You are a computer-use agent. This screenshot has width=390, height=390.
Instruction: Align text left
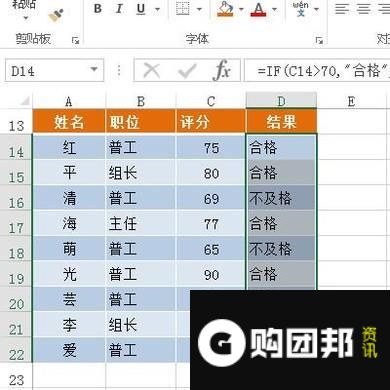pos(342,9)
